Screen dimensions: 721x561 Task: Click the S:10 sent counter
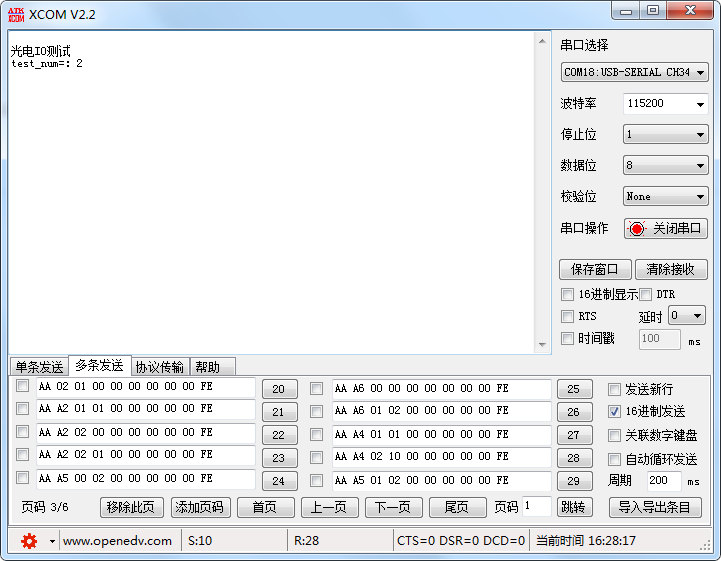[200, 541]
